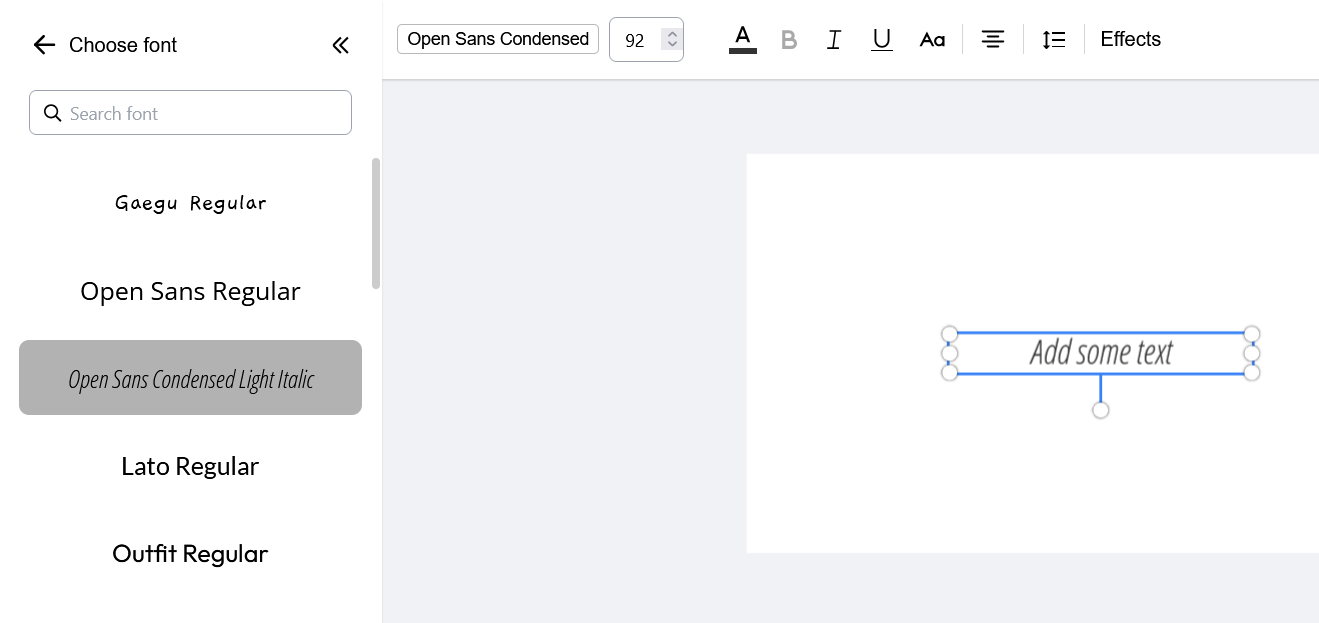Select Lato Regular font
Image resolution: width=1319 pixels, height=623 pixels.
pos(190,466)
